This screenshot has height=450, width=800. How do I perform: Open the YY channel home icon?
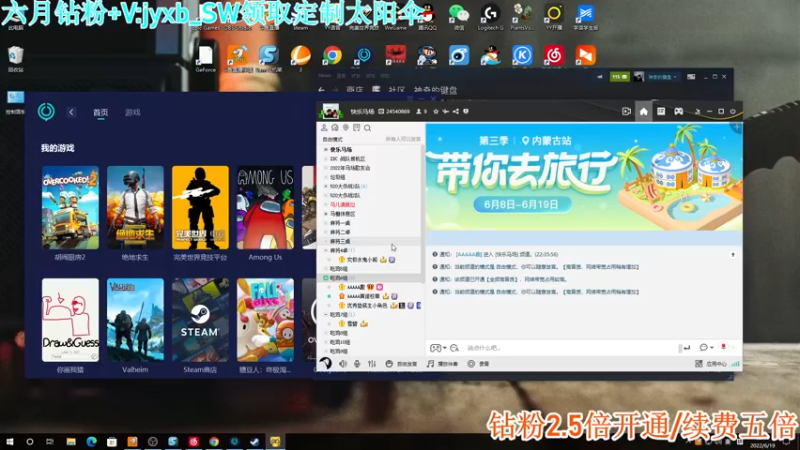(643, 111)
